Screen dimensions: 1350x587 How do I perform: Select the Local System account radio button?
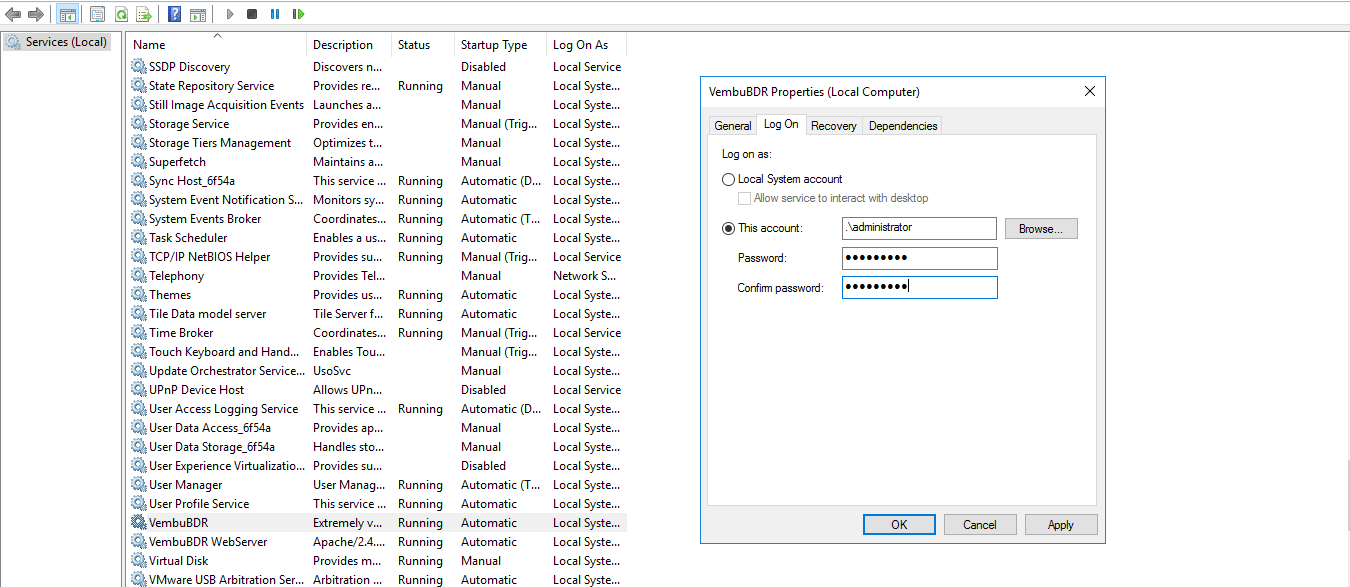tap(728, 180)
